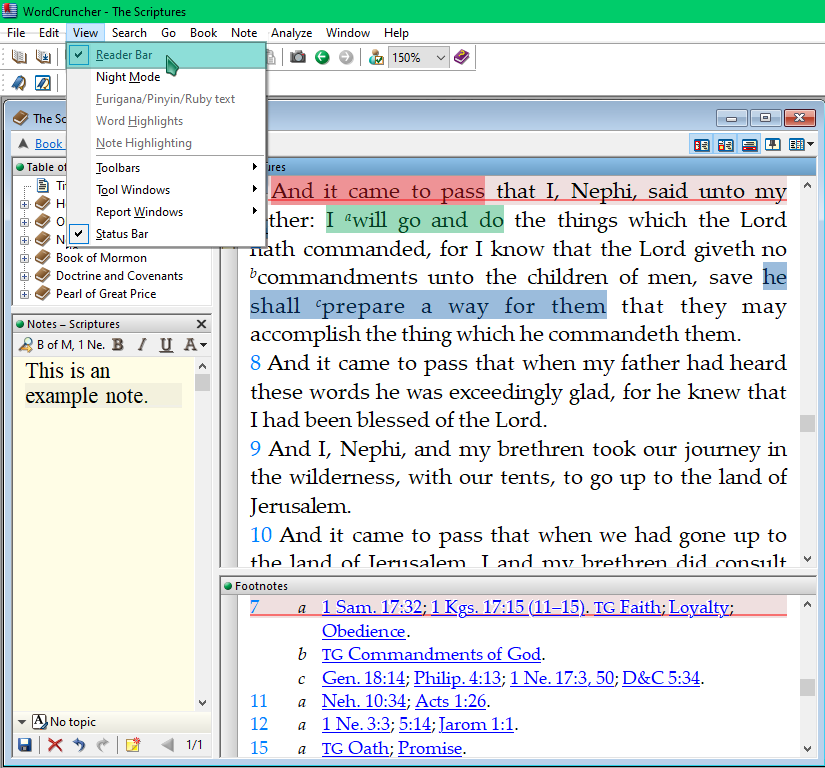Image resolution: width=825 pixels, height=768 pixels.
Task: Open the D&C 5:34 footnote link
Action: (661, 678)
